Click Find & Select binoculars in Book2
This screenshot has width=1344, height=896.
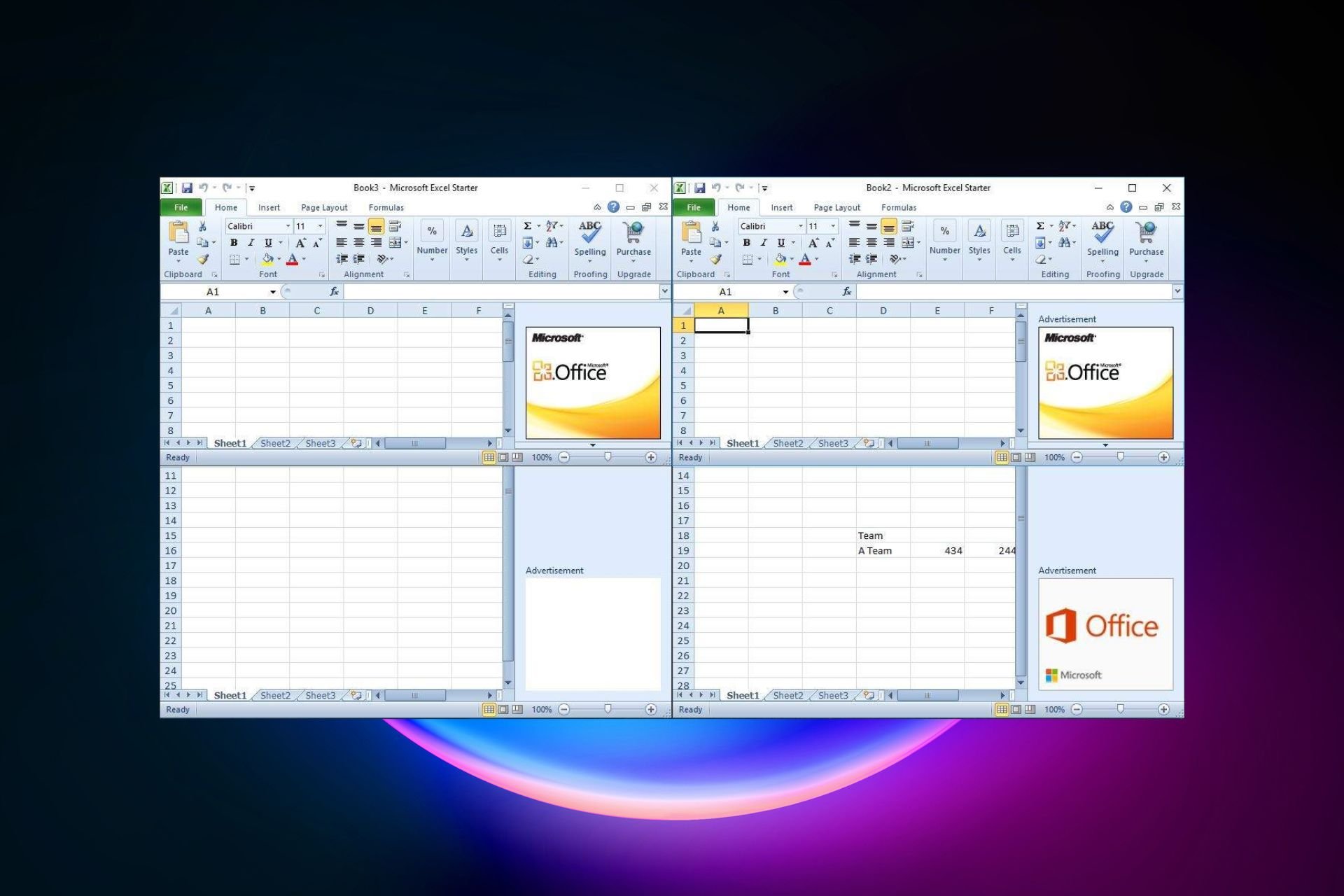coord(1064,242)
